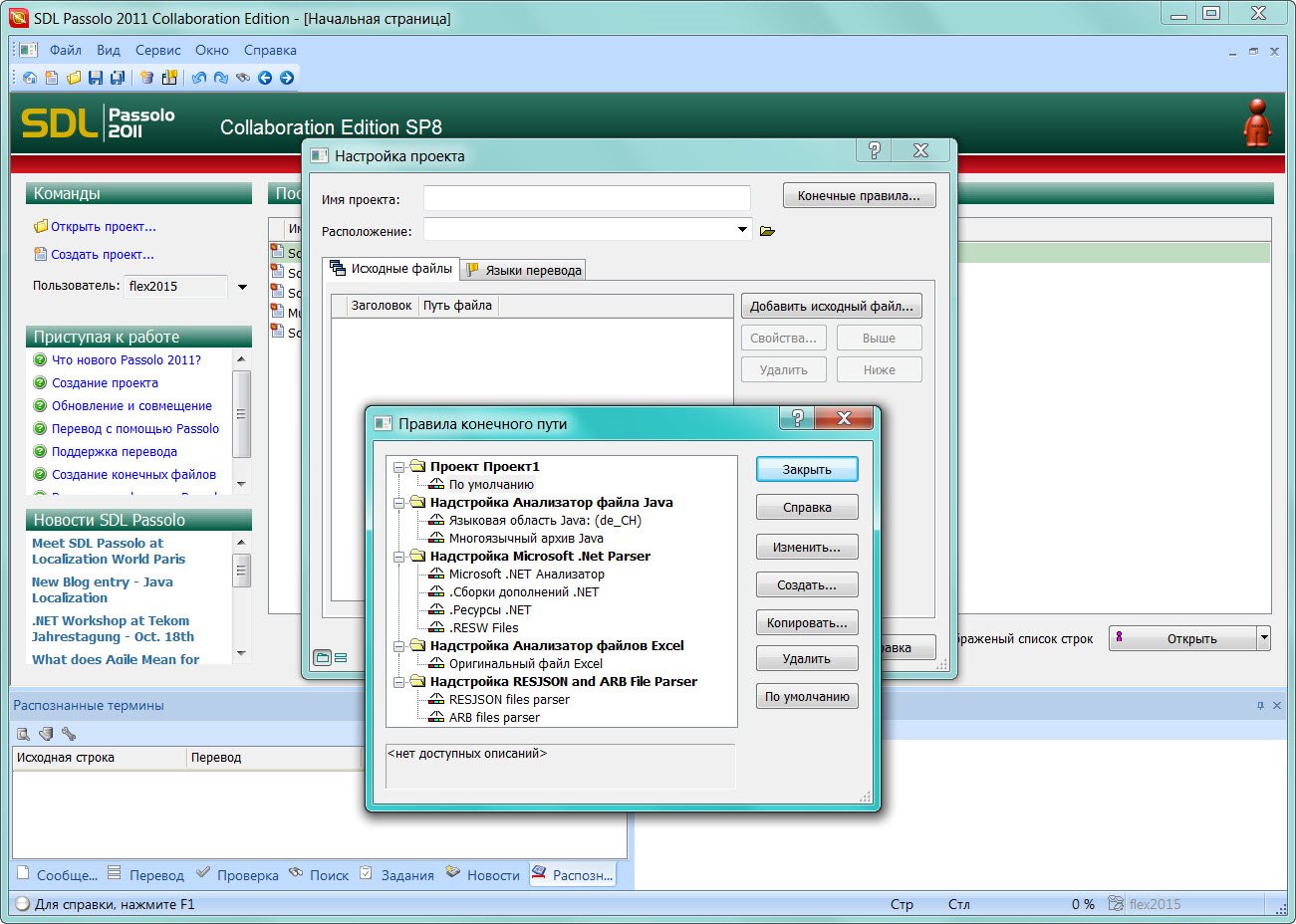1296x924 pixels.
Task: Click the red Passolo figure icon
Action: (x=1258, y=123)
